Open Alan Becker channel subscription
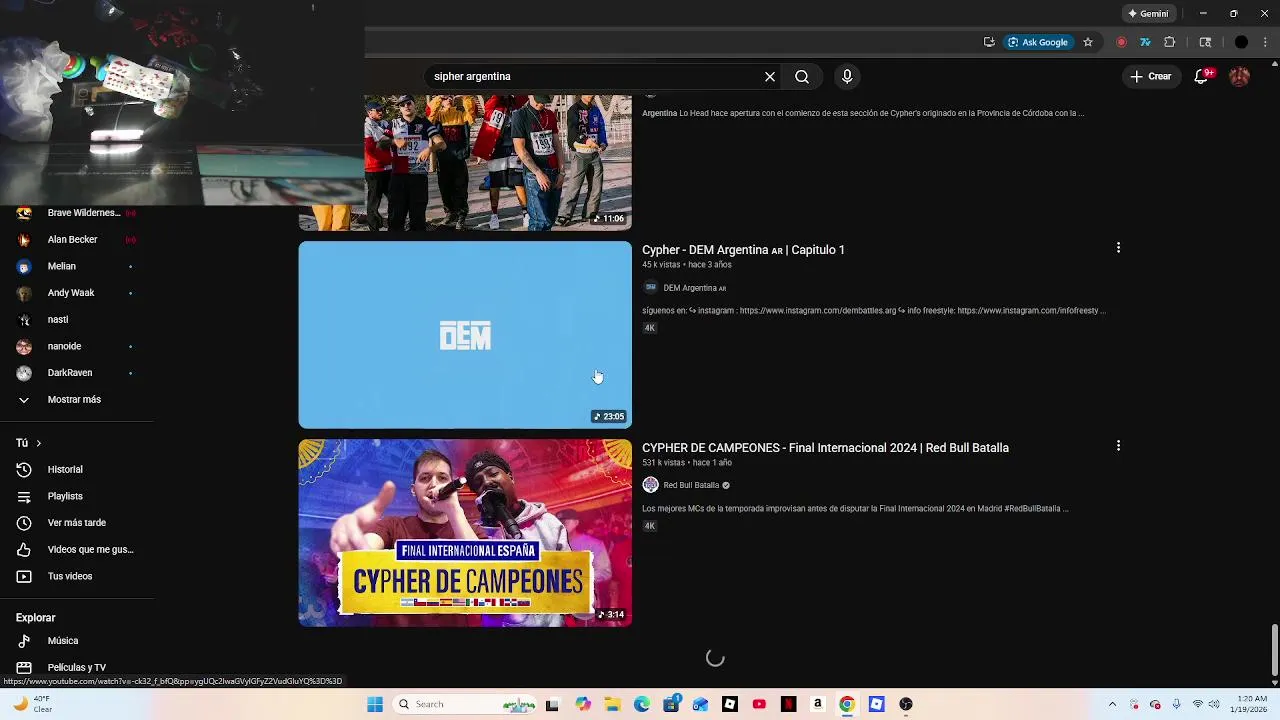Image resolution: width=1280 pixels, height=720 pixels. click(76, 239)
